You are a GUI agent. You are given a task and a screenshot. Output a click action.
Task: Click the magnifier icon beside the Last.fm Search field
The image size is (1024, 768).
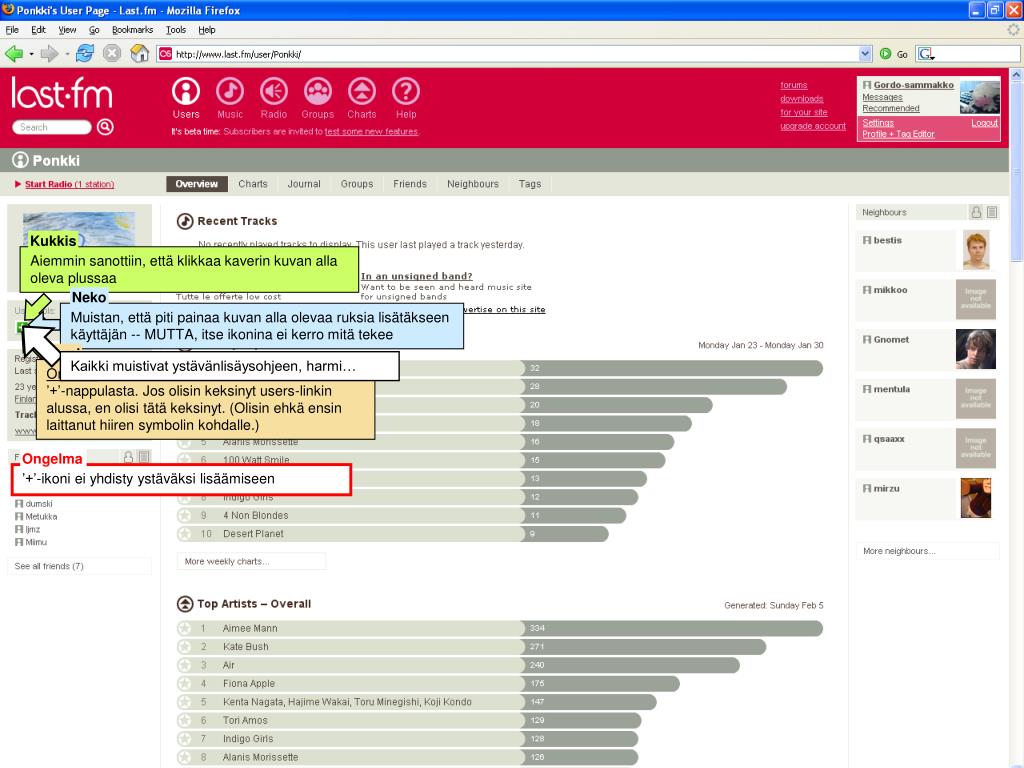pyautogui.click(x=105, y=127)
